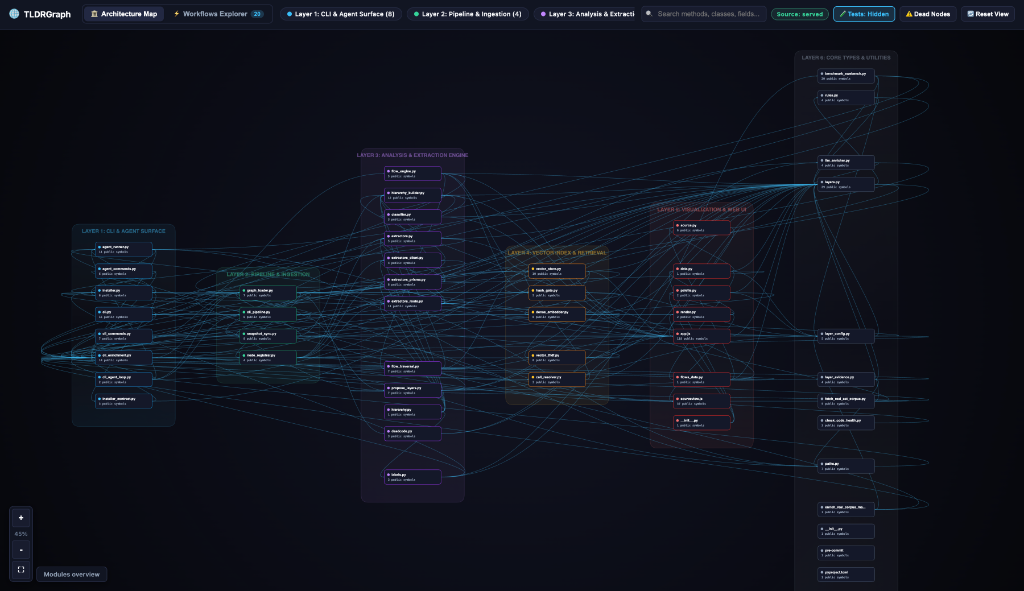Click the TLDRGraph globe logo
This screenshot has width=1024, height=591.
click(14, 14)
